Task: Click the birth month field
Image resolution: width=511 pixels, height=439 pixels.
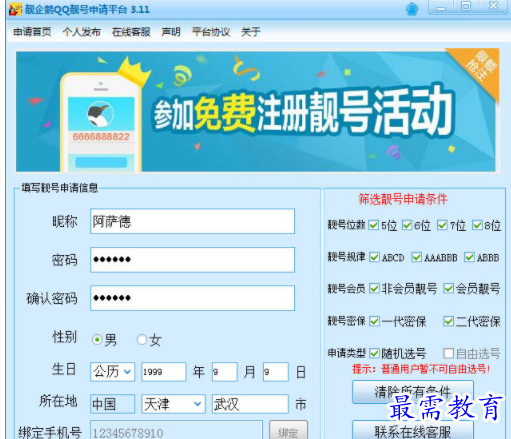Action: coord(225,372)
